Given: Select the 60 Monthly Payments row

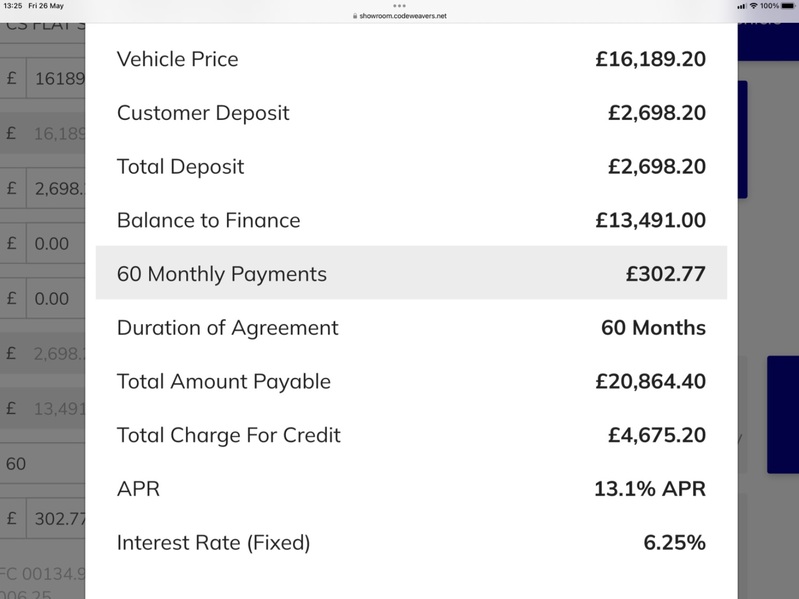Looking at the screenshot, I should pyautogui.click(x=411, y=273).
